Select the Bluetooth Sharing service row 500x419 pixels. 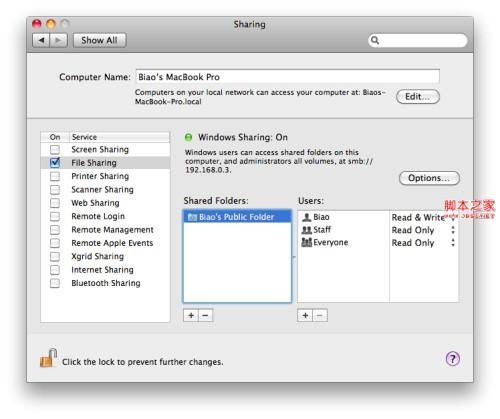click(105, 283)
